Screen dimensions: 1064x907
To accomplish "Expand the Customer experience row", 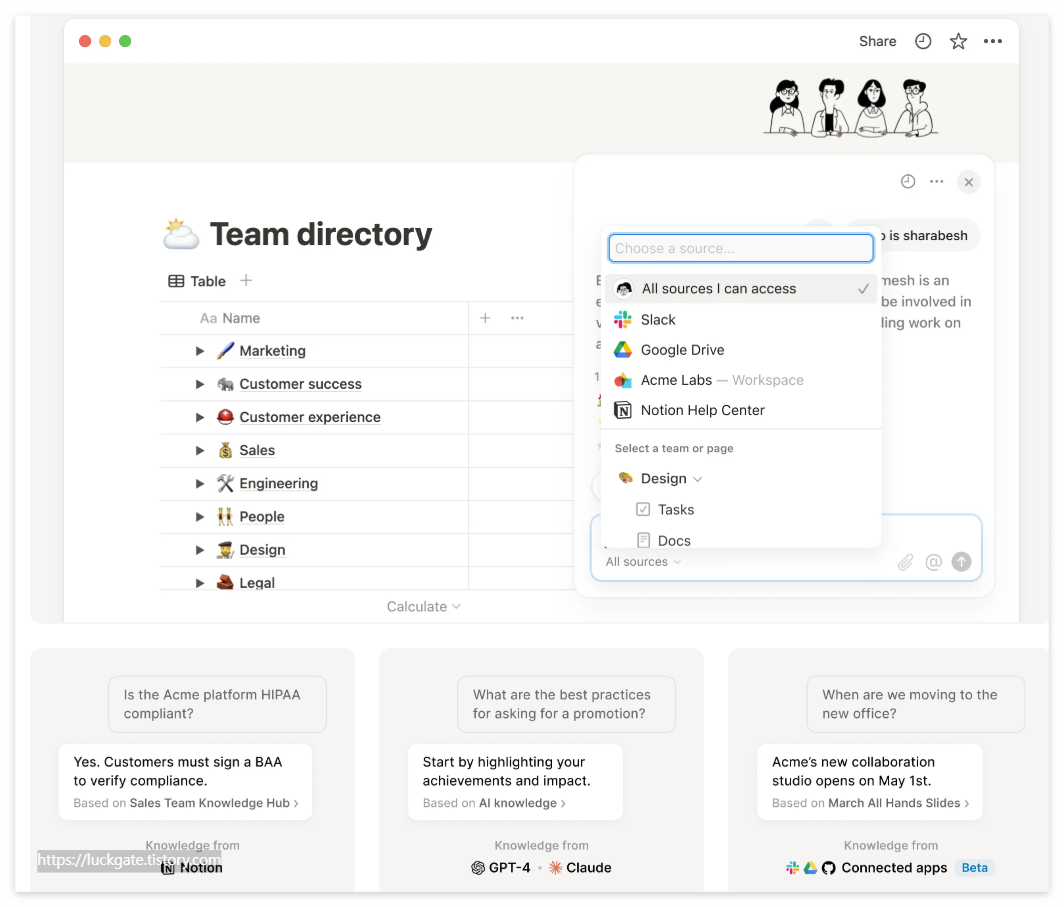I will pyautogui.click(x=200, y=417).
